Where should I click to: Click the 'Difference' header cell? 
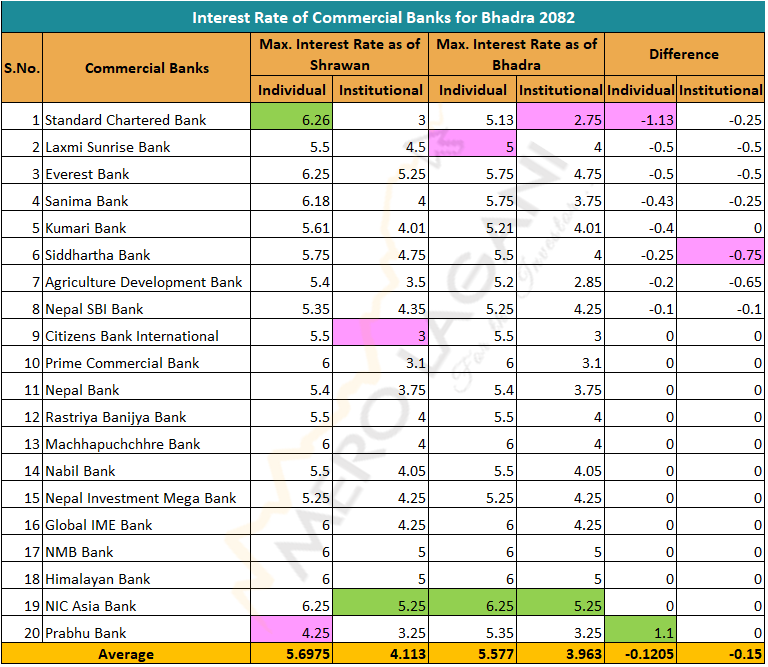[684, 54]
